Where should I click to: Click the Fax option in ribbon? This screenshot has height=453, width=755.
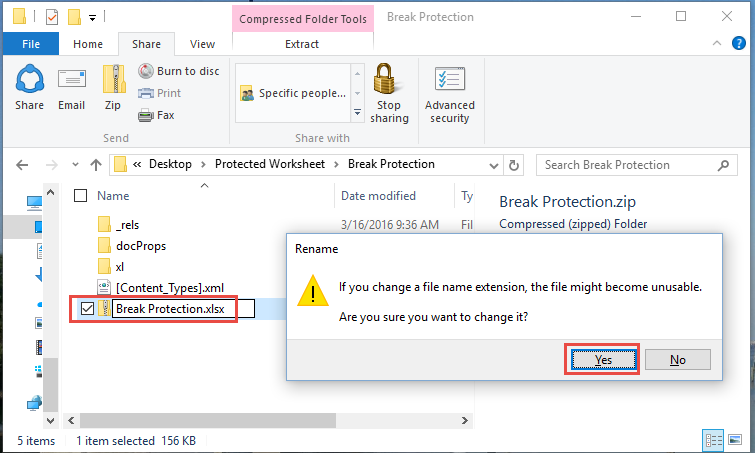(x=156, y=115)
